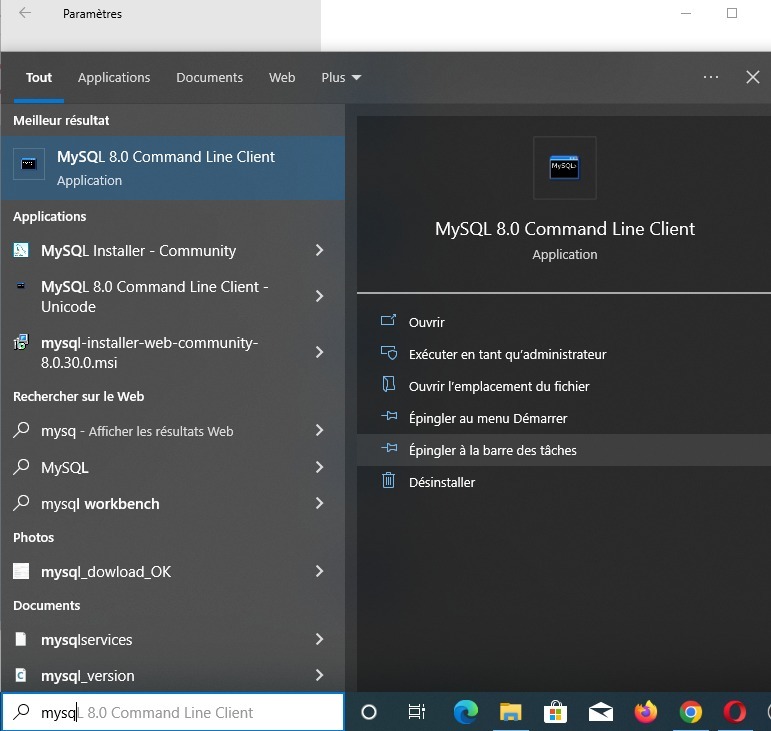Image resolution: width=771 pixels, height=731 pixels.
Task: Expand the Unicode client result chevron
Action: [x=320, y=296]
